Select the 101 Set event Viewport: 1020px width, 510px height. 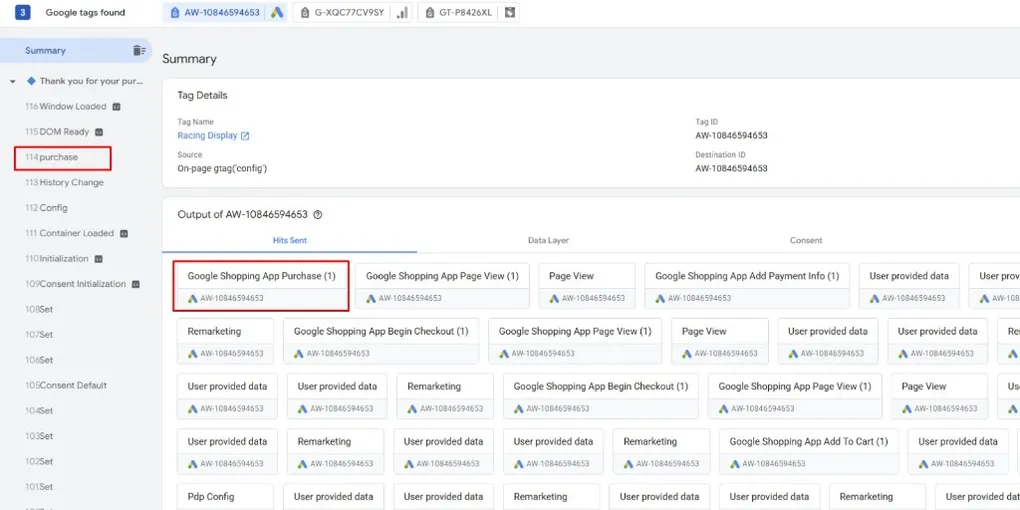pos(39,487)
